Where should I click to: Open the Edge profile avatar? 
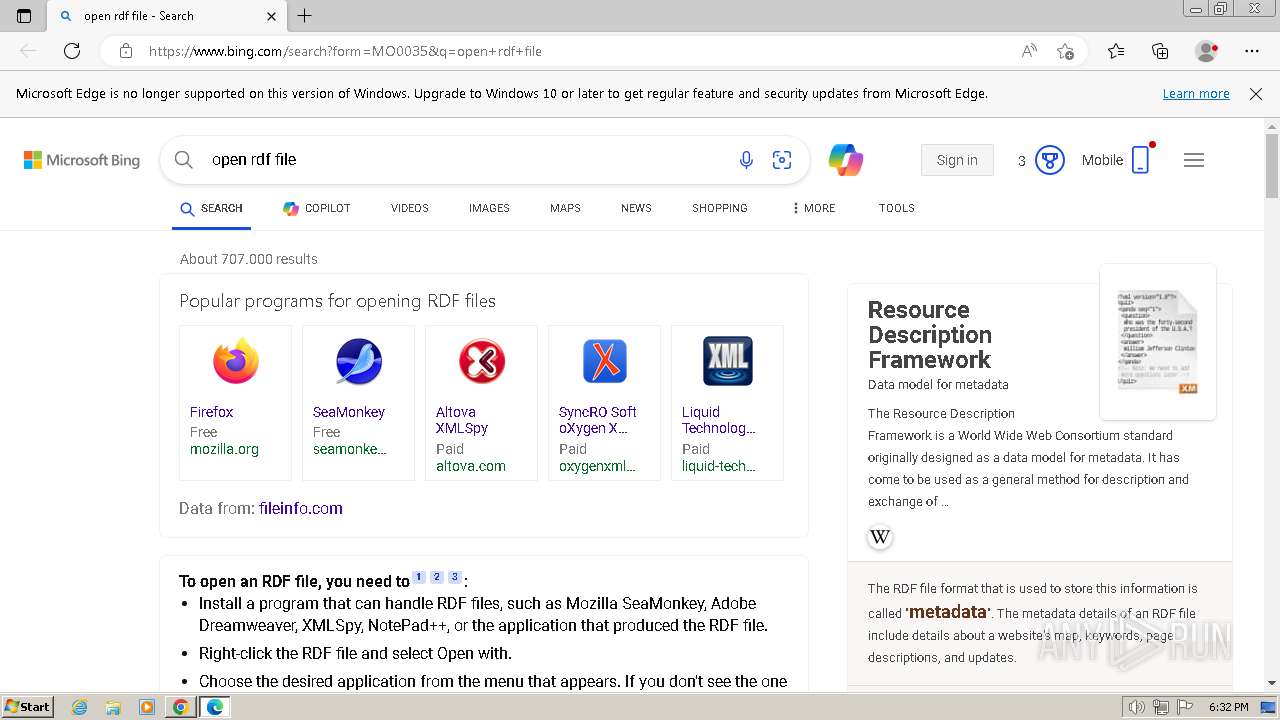1207,51
